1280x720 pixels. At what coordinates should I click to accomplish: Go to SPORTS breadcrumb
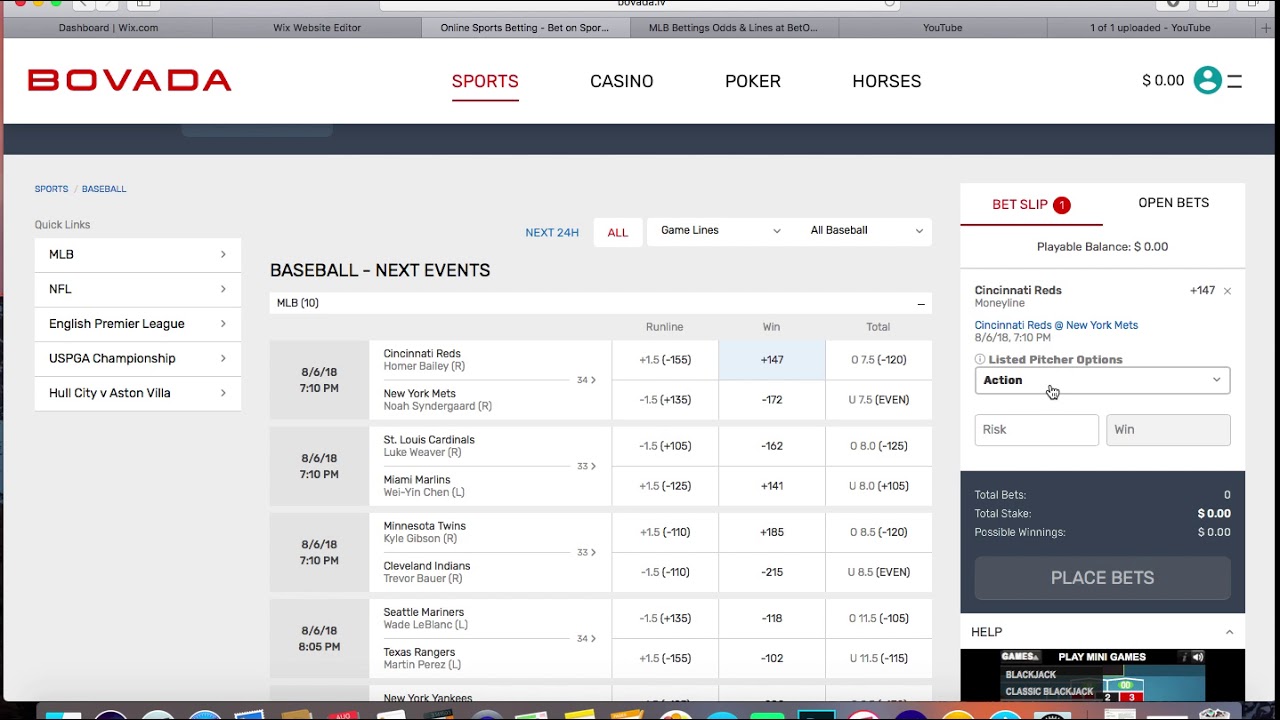click(x=51, y=189)
